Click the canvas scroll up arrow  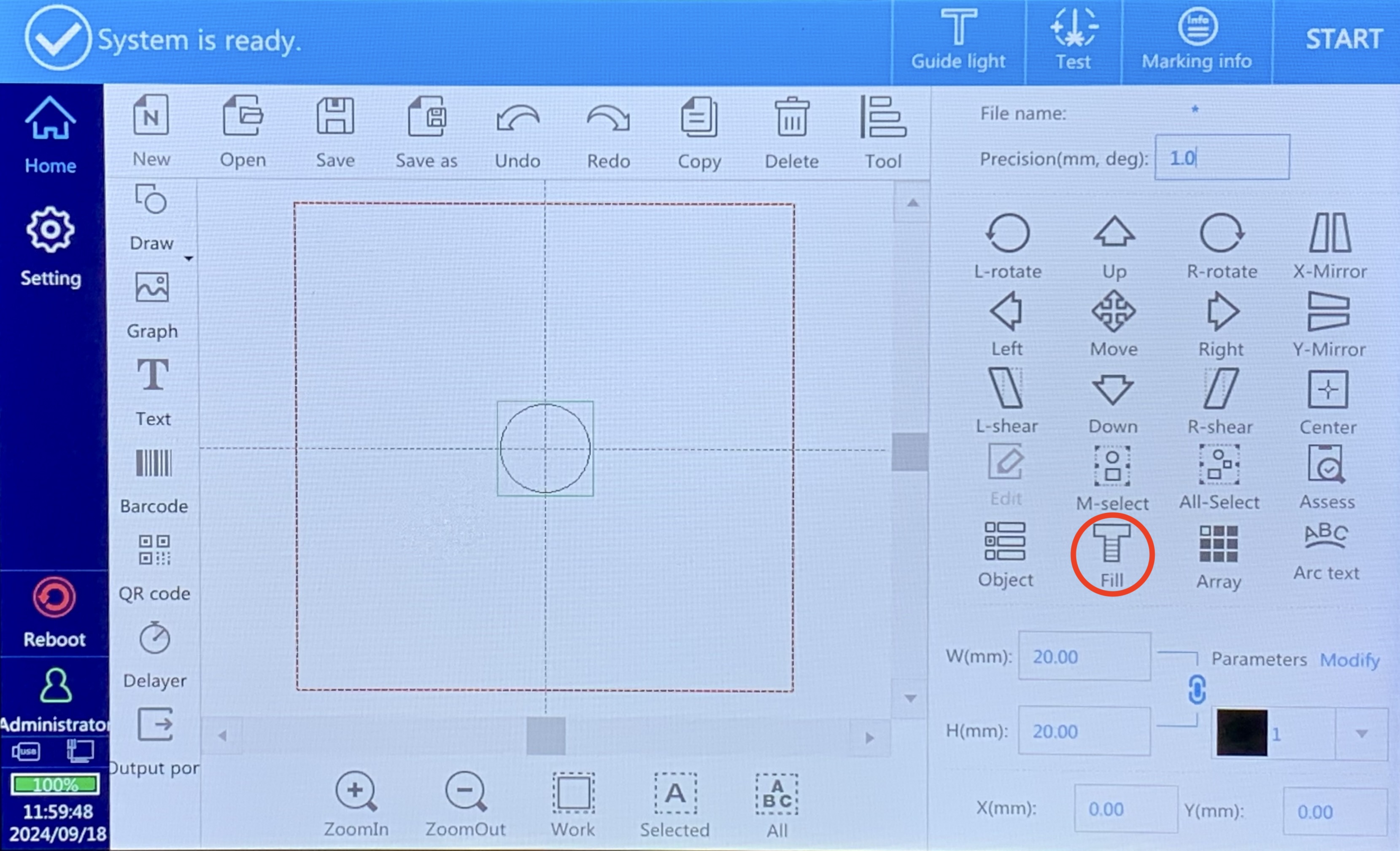[912, 203]
